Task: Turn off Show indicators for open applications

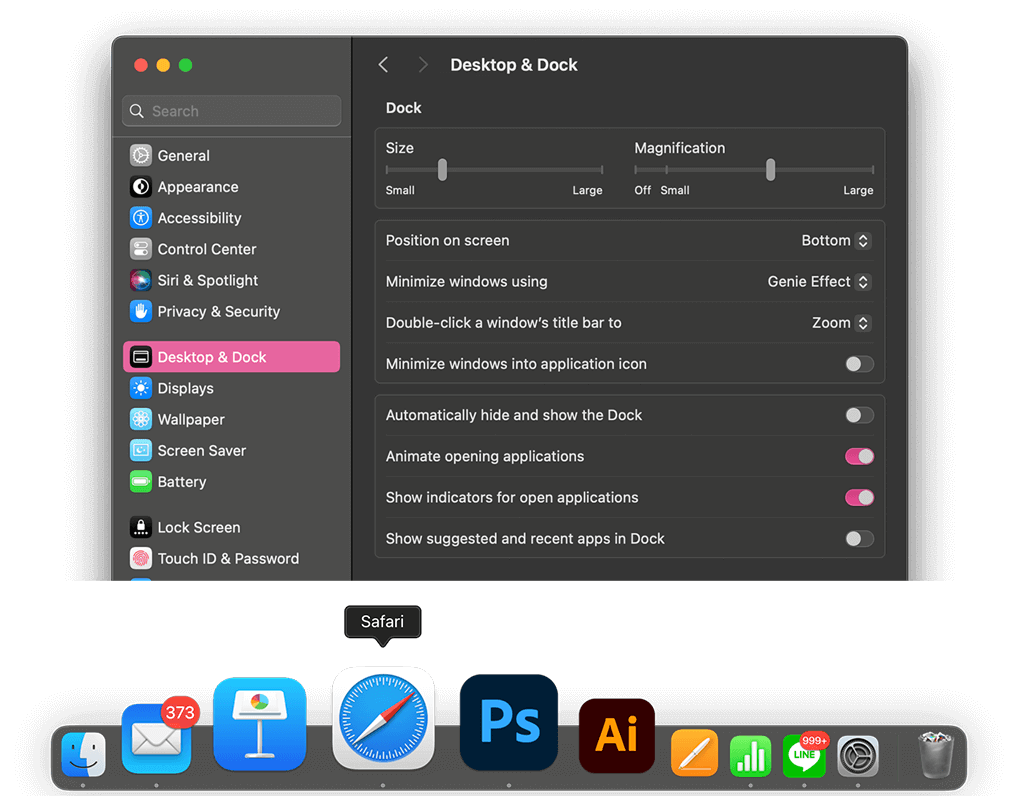Action: click(859, 497)
